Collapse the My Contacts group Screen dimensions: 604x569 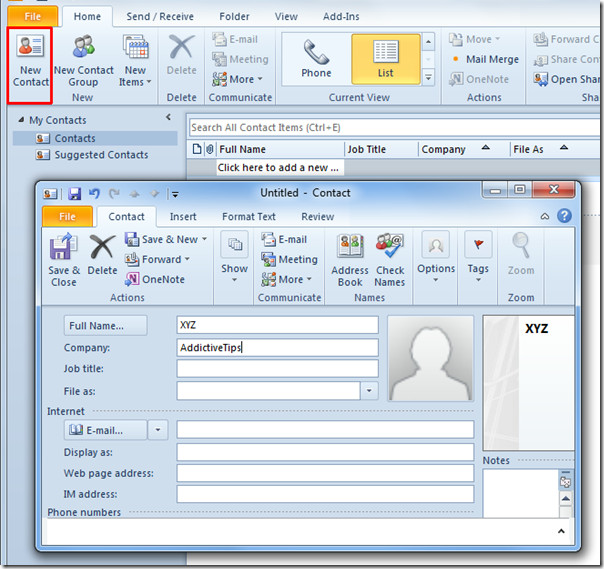pos(21,120)
